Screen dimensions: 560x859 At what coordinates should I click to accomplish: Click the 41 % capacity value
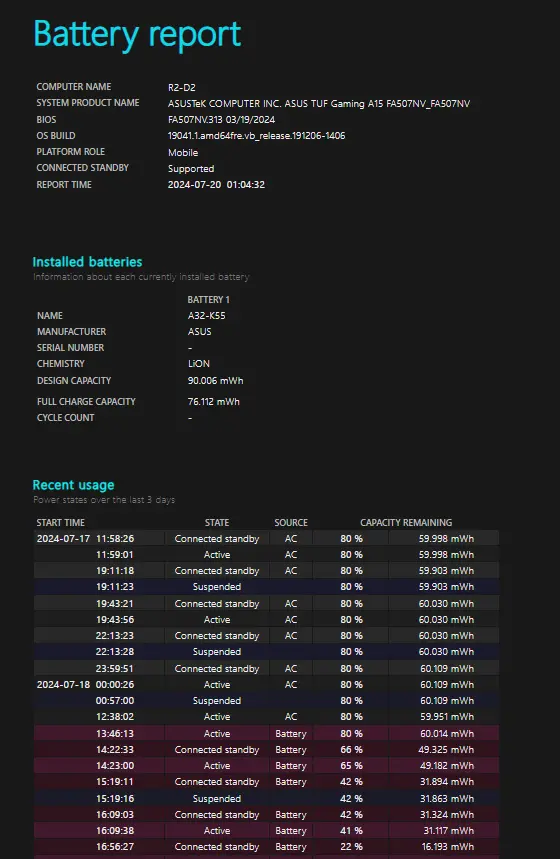coord(351,831)
